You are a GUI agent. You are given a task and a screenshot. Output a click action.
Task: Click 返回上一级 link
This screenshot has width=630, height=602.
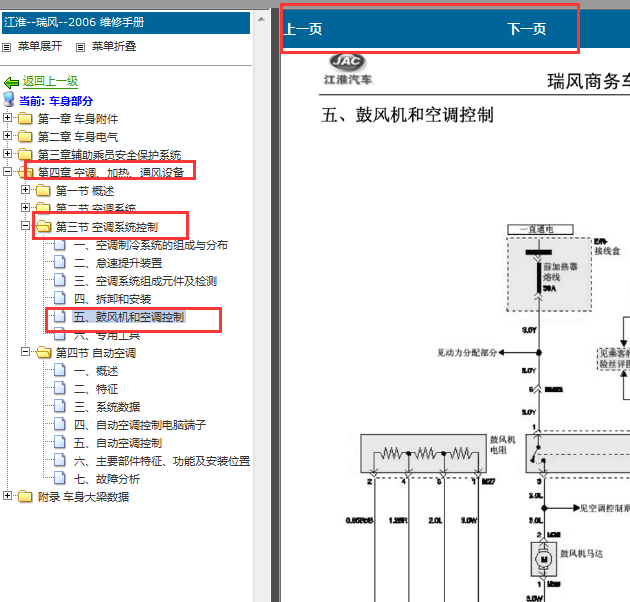[50, 82]
